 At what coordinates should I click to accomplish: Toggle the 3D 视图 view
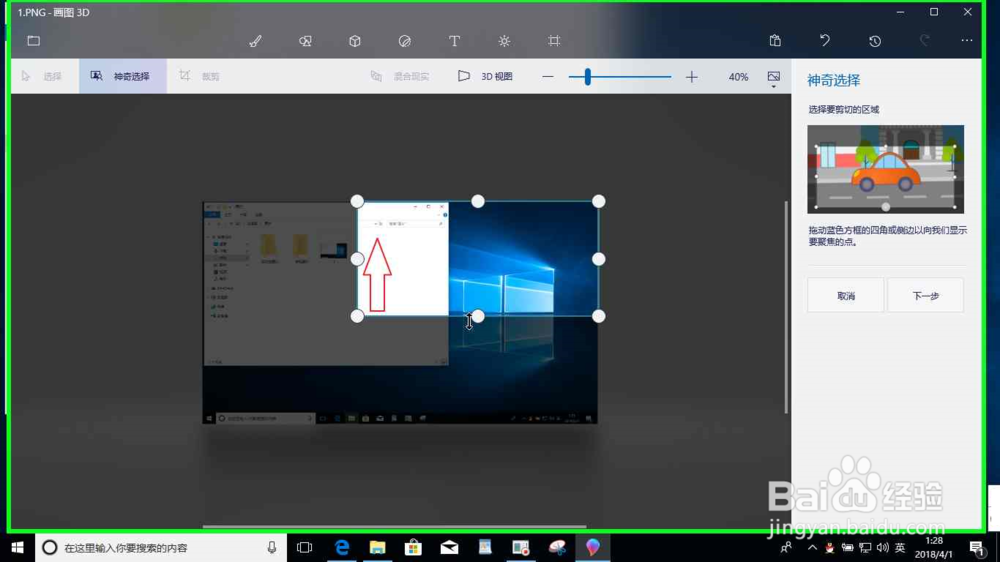click(x=486, y=77)
